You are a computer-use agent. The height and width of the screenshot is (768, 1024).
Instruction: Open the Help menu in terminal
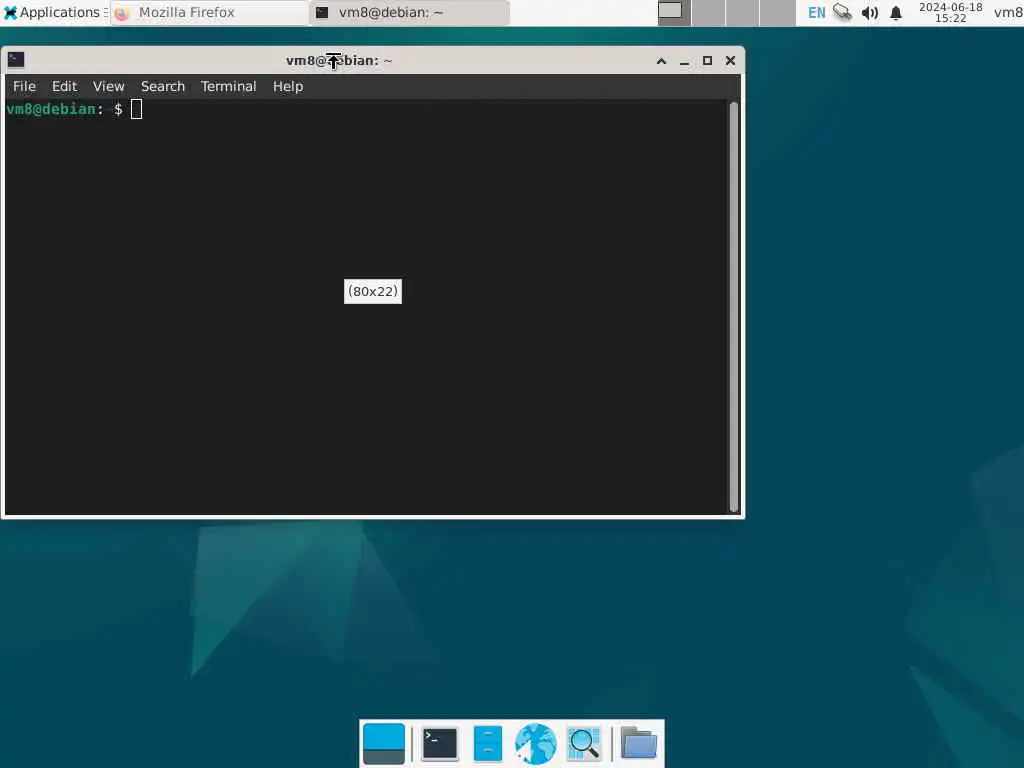pyautogui.click(x=287, y=86)
